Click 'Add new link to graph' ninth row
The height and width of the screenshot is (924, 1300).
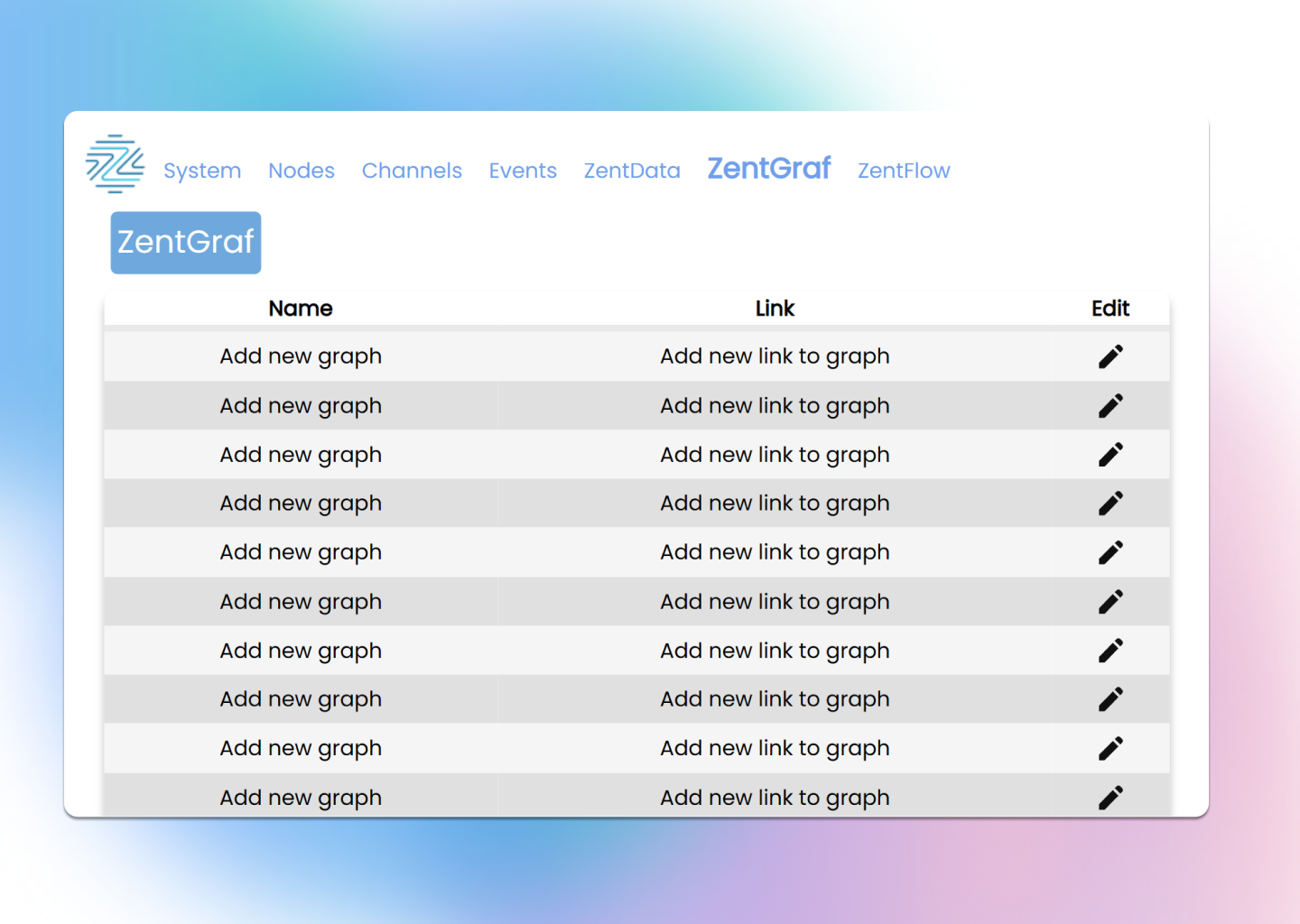[775, 749]
